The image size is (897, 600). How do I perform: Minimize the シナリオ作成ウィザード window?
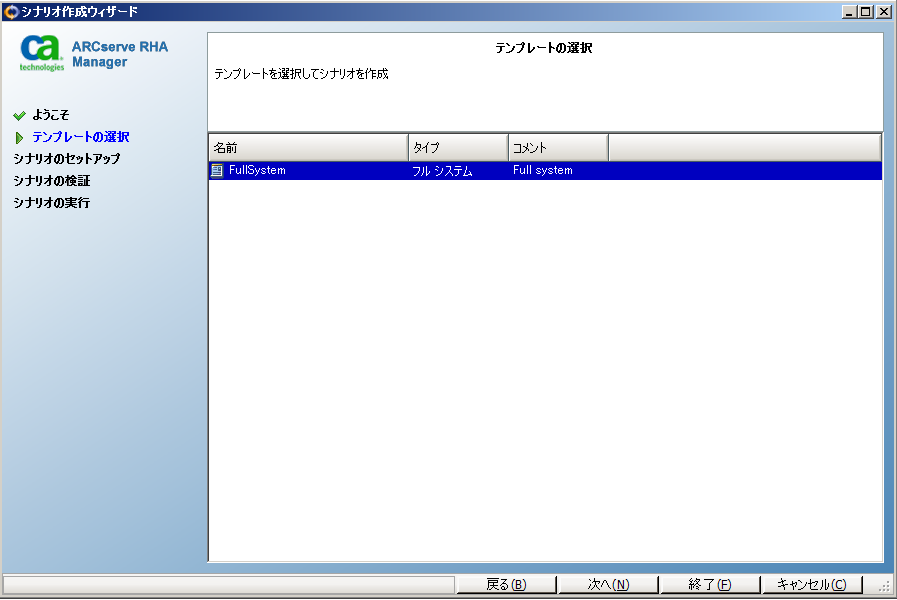point(850,11)
